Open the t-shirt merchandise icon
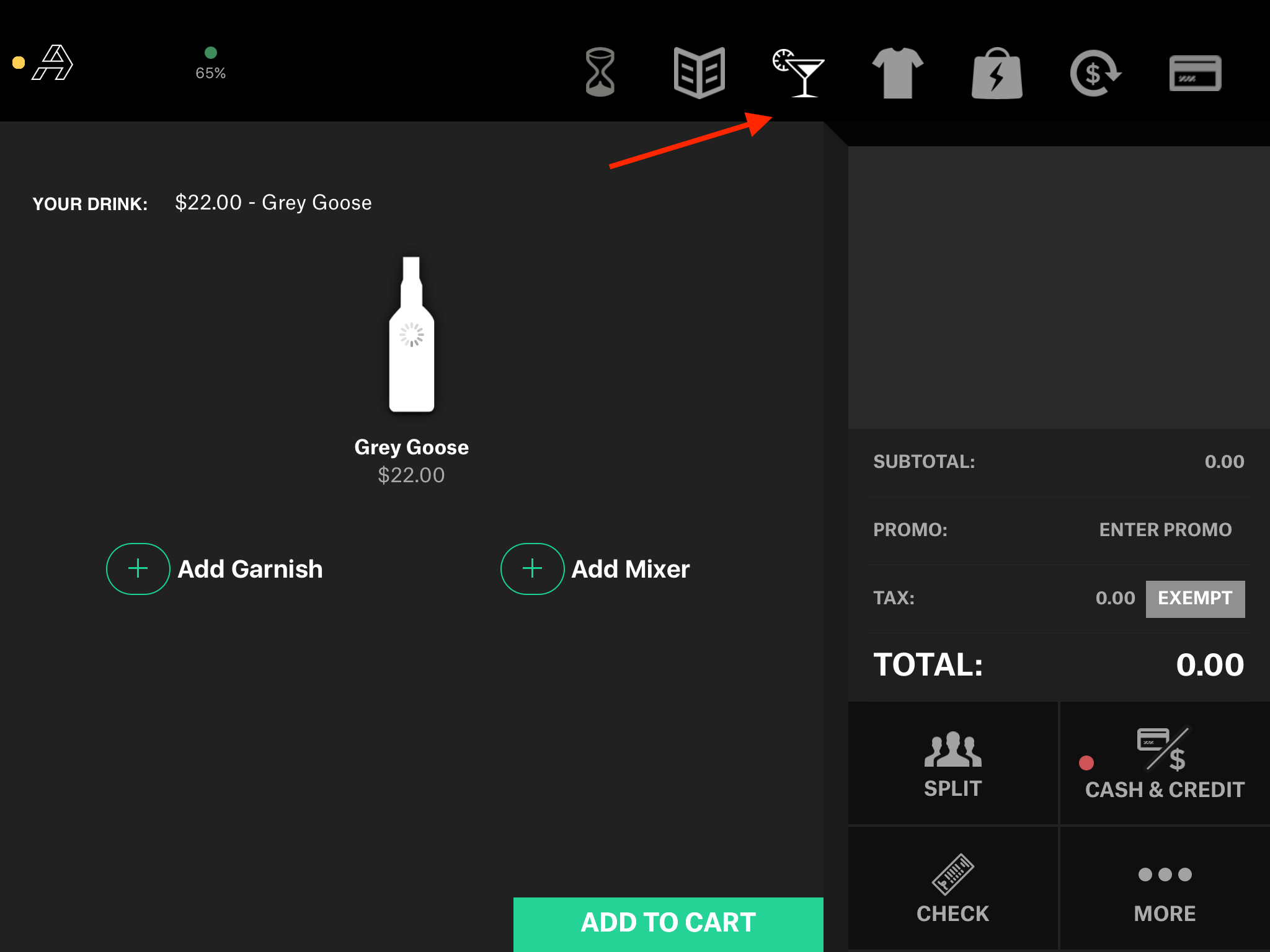The height and width of the screenshot is (952, 1270). pyautogui.click(x=897, y=73)
